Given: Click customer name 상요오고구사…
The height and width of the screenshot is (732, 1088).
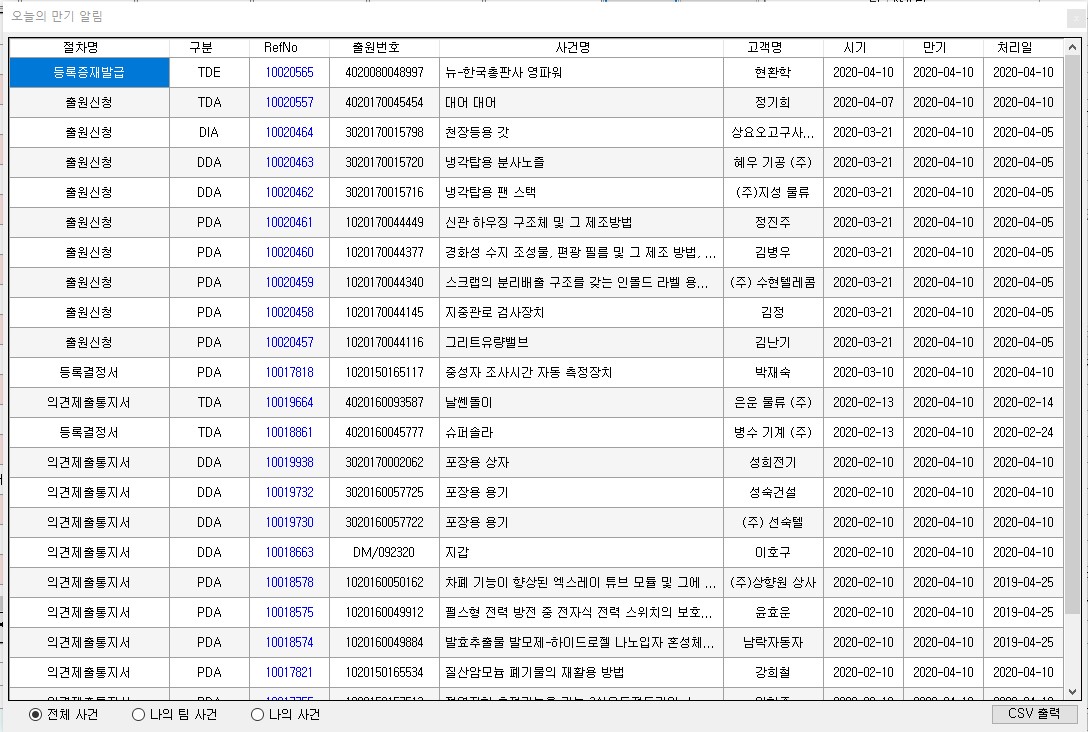Looking at the screenshot, I should click(772, 132).
